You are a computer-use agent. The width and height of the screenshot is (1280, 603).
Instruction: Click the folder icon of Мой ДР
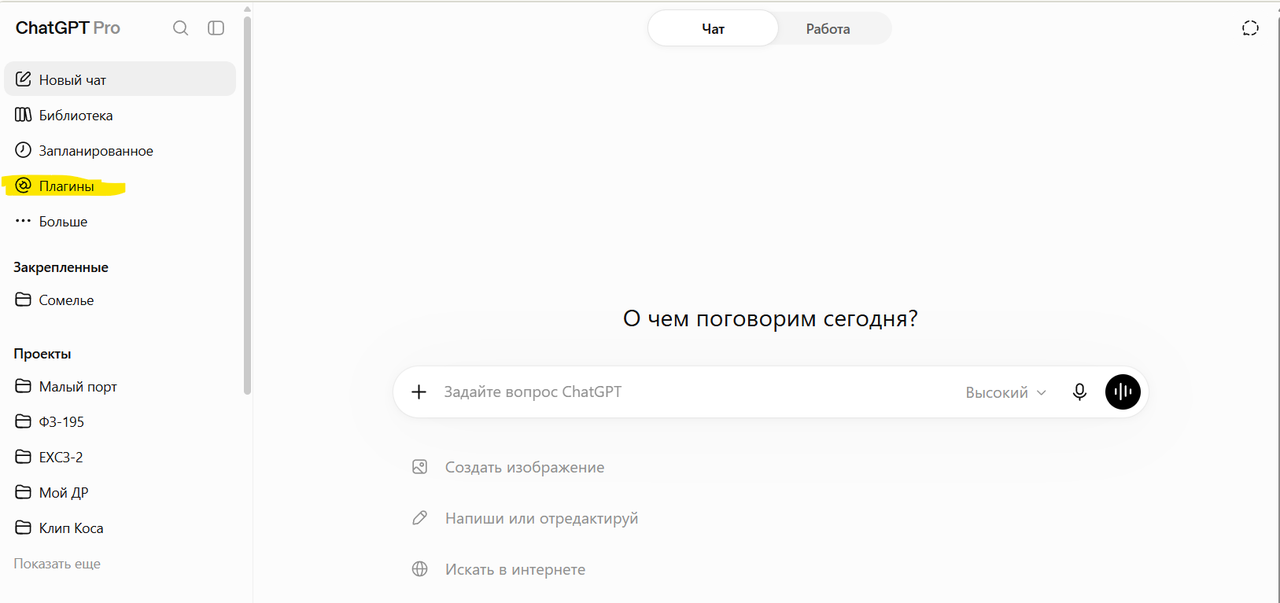tap(23, 492)
